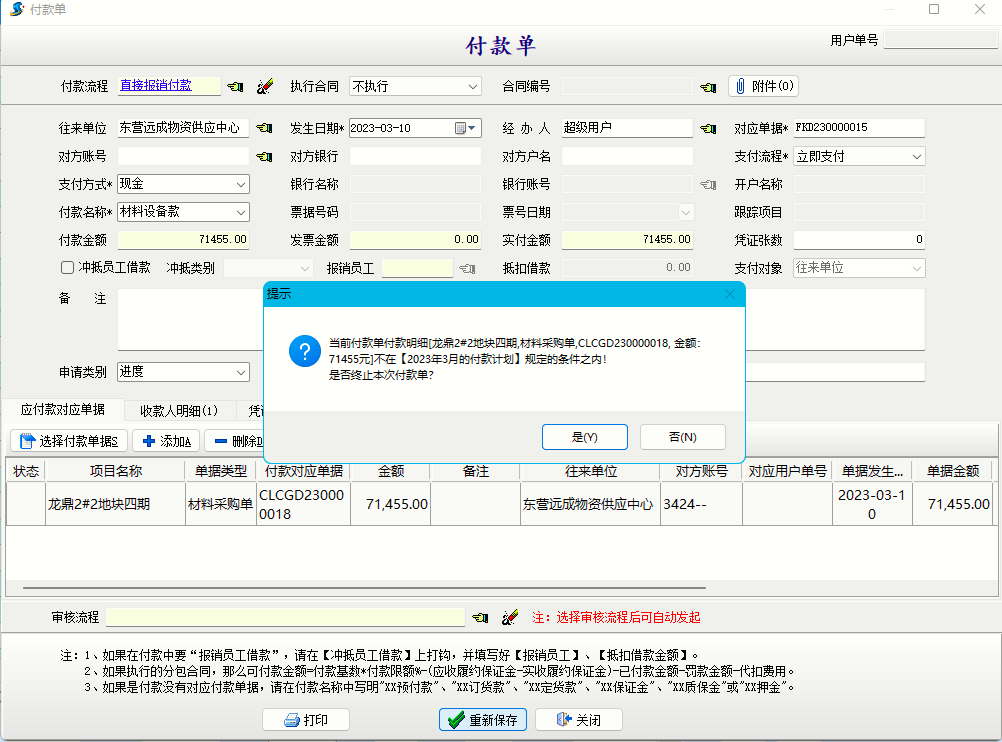Open the 直接报销付款 link

(155, 86)
